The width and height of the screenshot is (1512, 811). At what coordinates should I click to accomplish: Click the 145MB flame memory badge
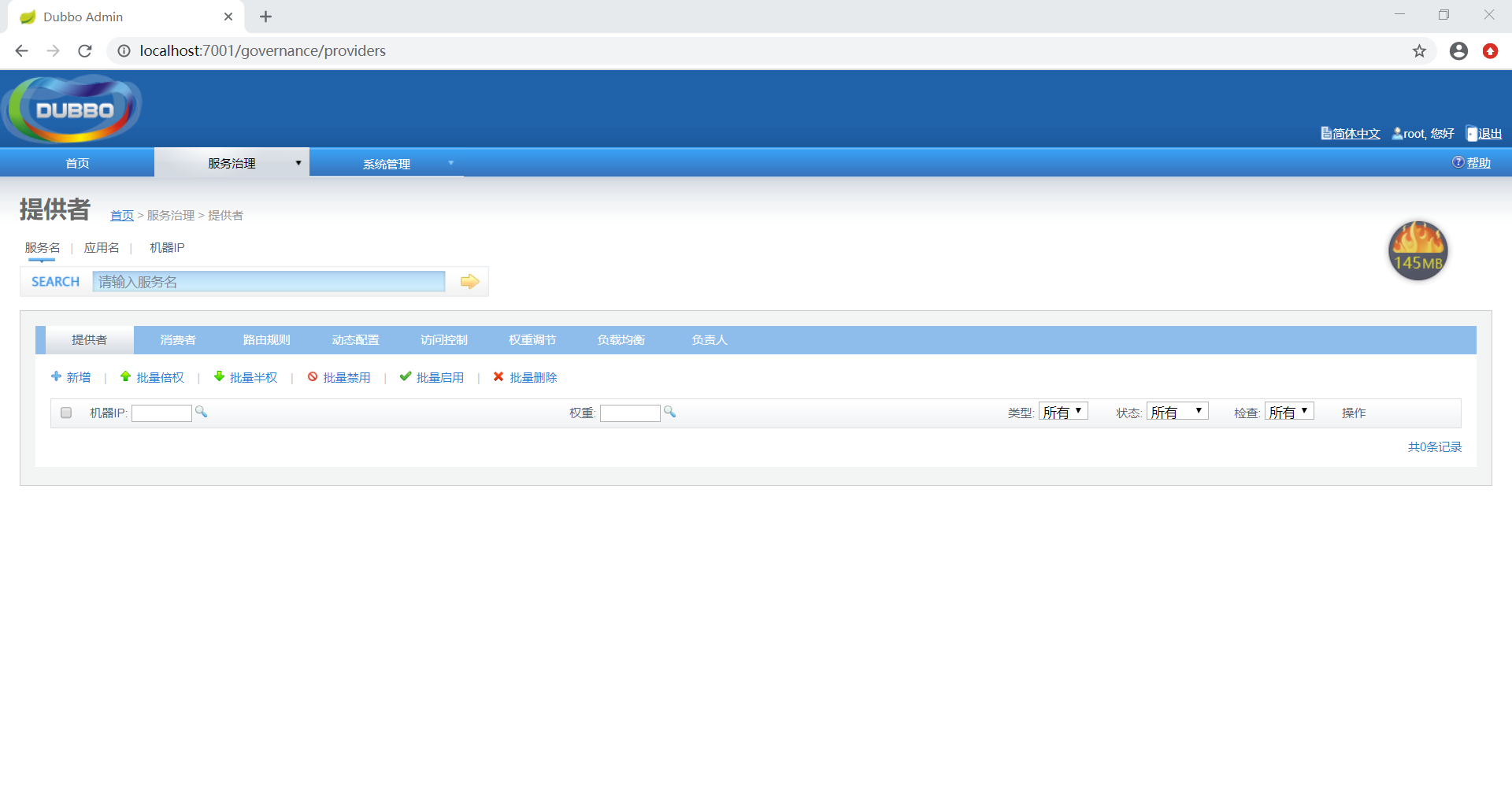pos(1417,251)
